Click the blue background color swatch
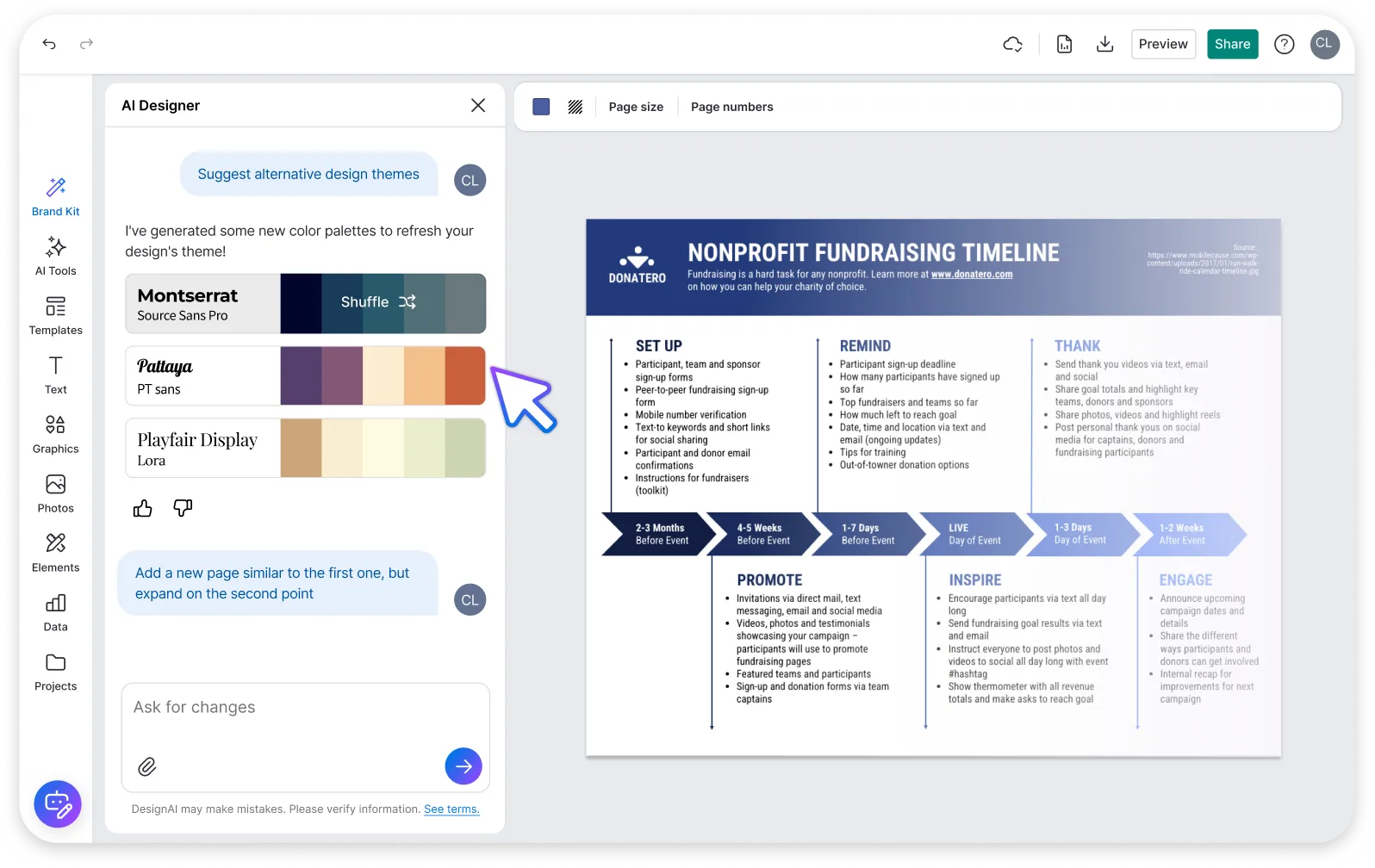 pyautogui.click(x=541, y=107)
